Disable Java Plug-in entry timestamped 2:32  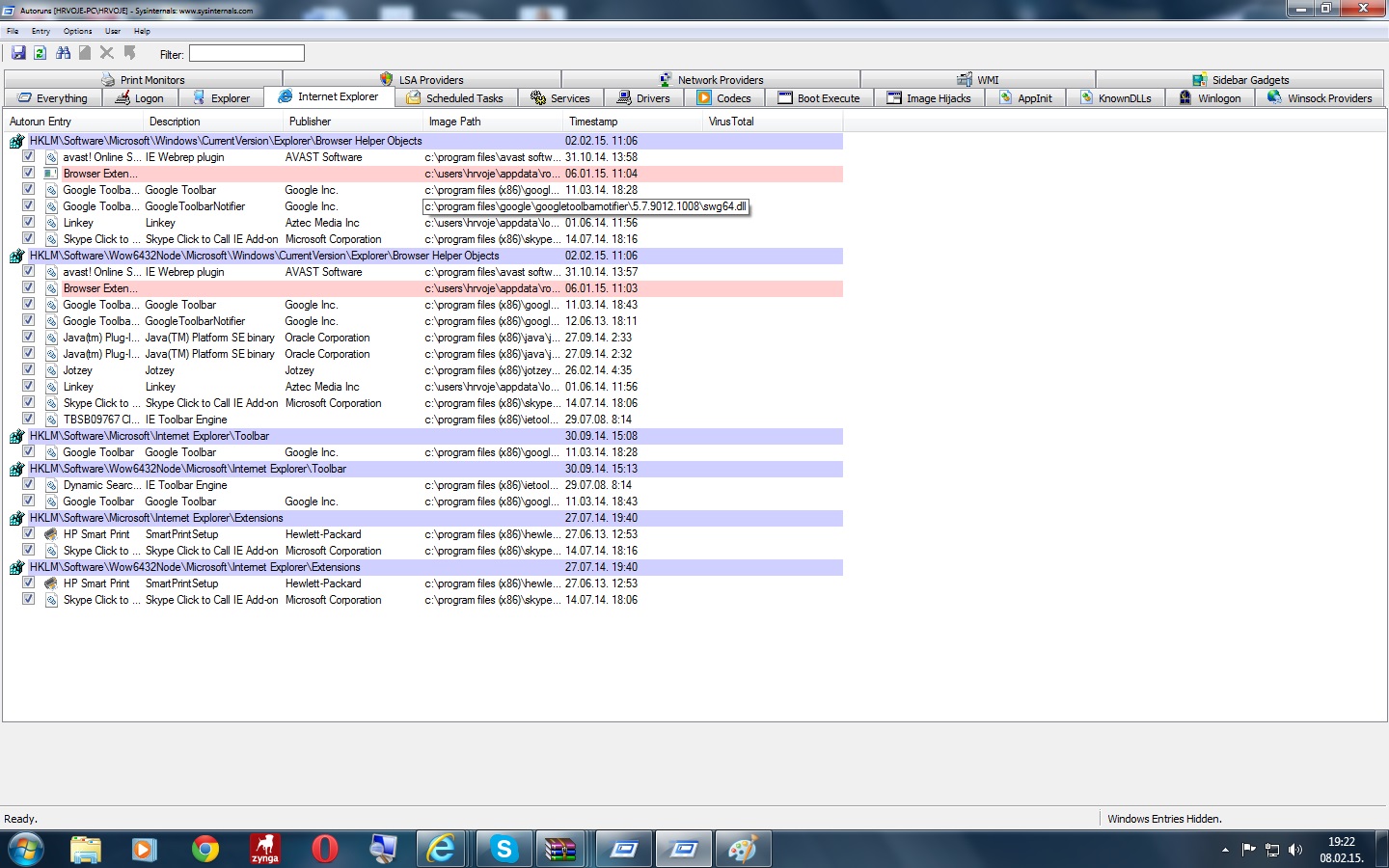[x=29, y=353]
